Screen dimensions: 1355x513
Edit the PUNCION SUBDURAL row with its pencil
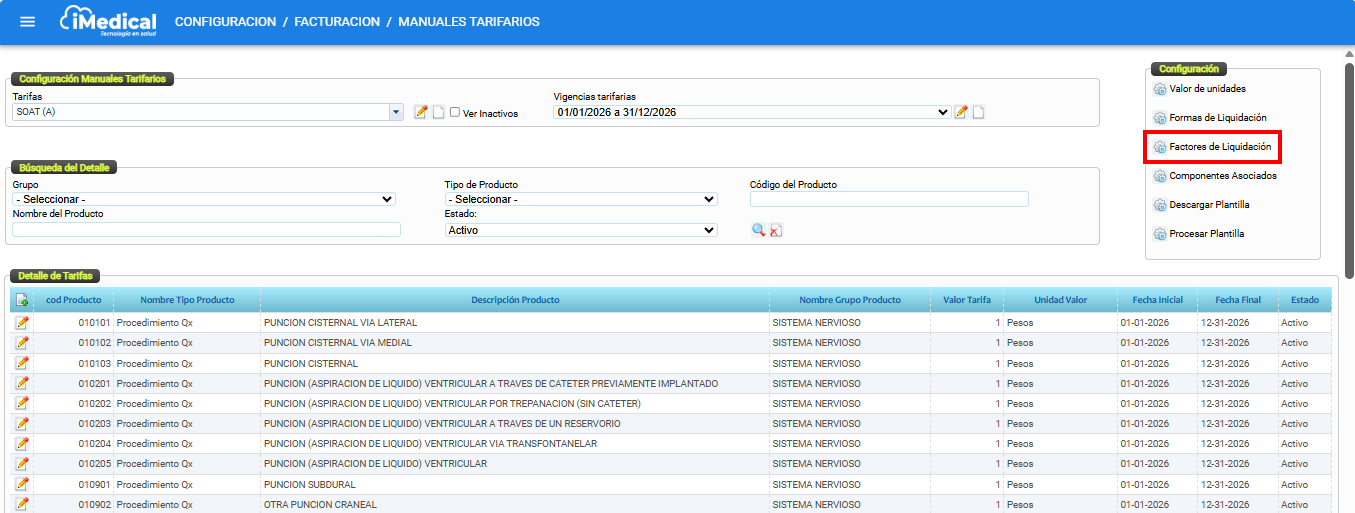click(x=22, y=484)
